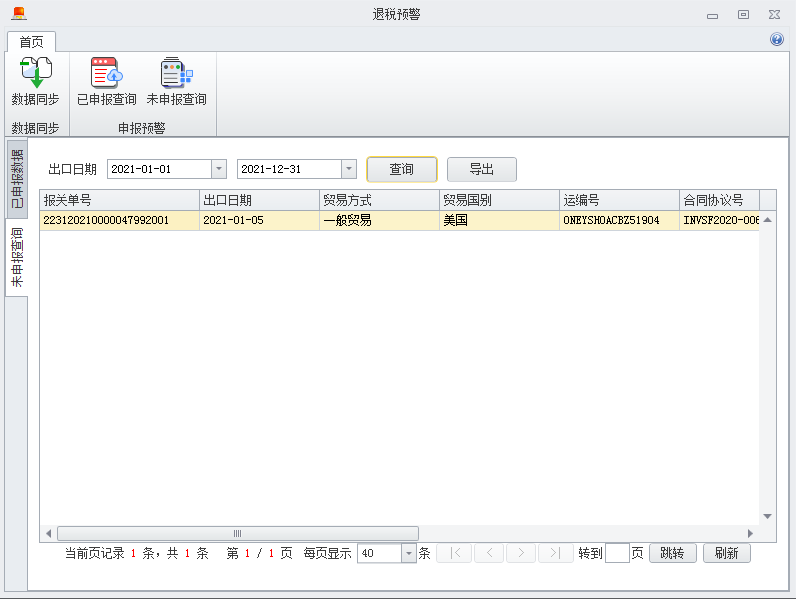This screenshot has height=599, width=796.
Task: Sort by the 报关单号 column header
Action: [x=119, y=200]
